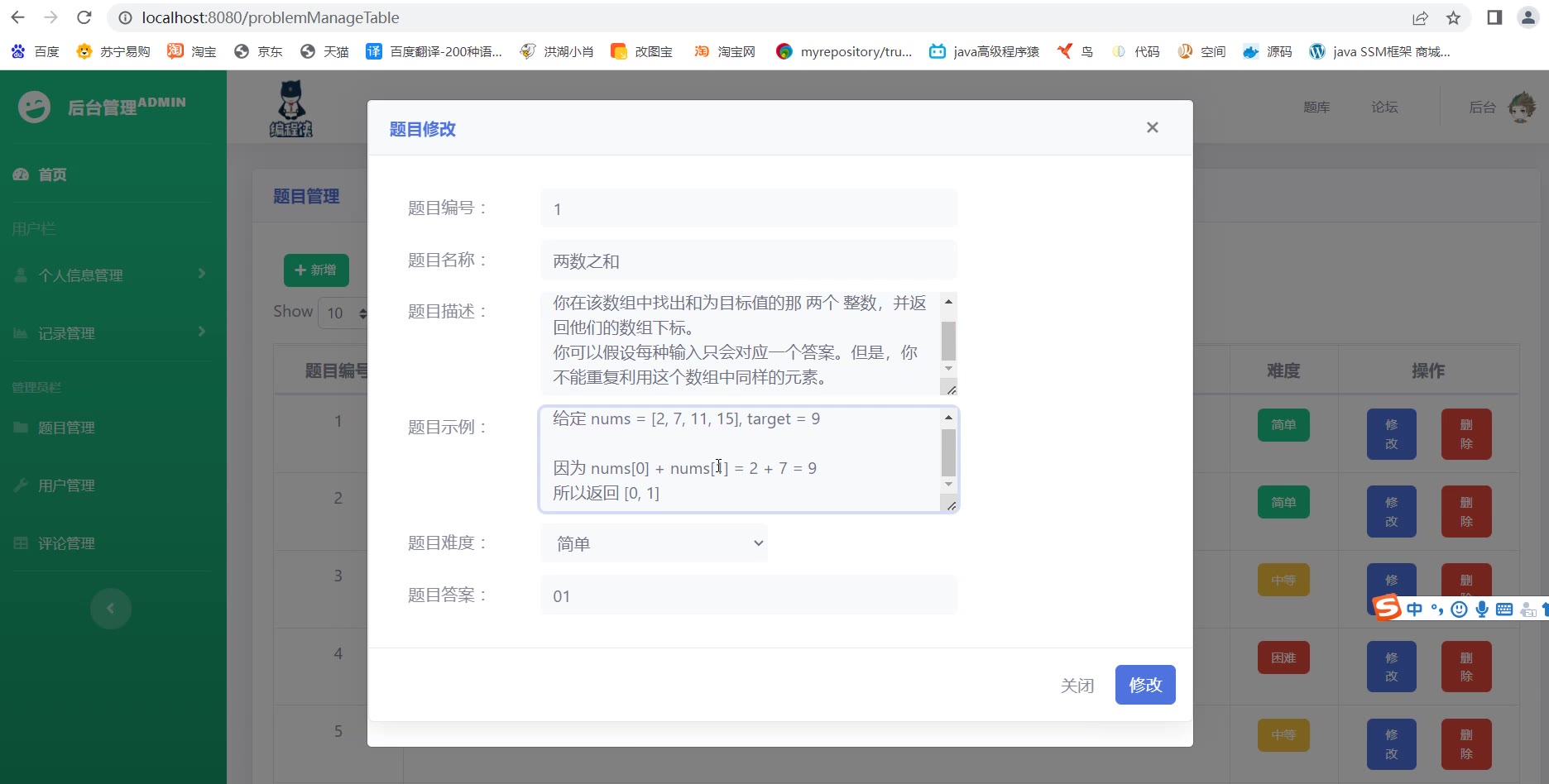Image resolution: width=1549 pixels, height=784 pixels.
Task: Open the 题目难度 dropdown
Action: click(654, 543)
